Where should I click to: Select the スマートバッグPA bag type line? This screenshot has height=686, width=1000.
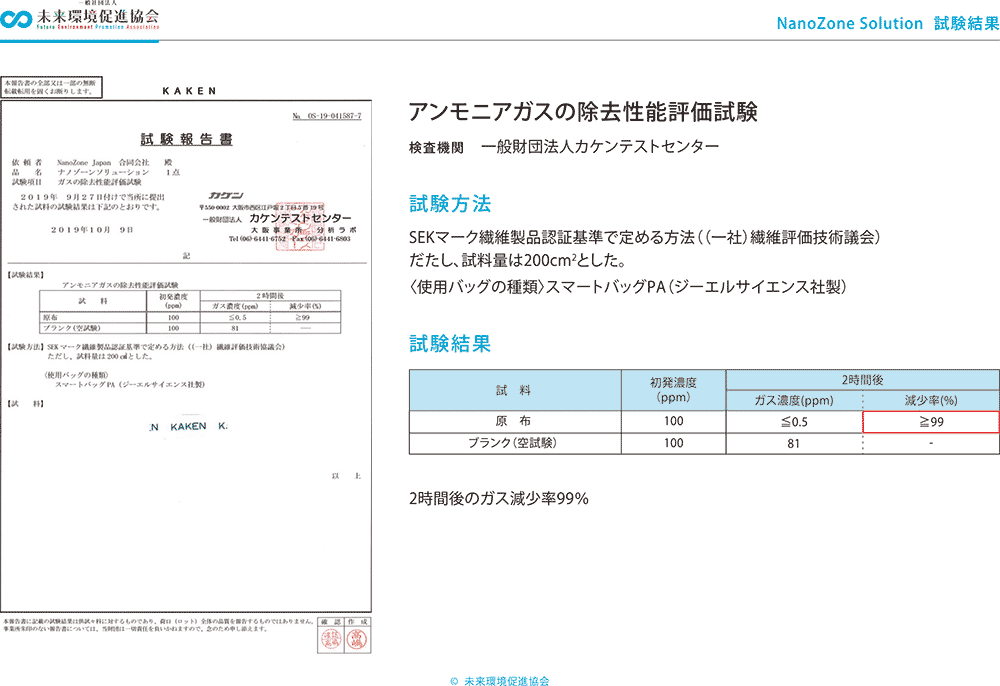[628, 287]
